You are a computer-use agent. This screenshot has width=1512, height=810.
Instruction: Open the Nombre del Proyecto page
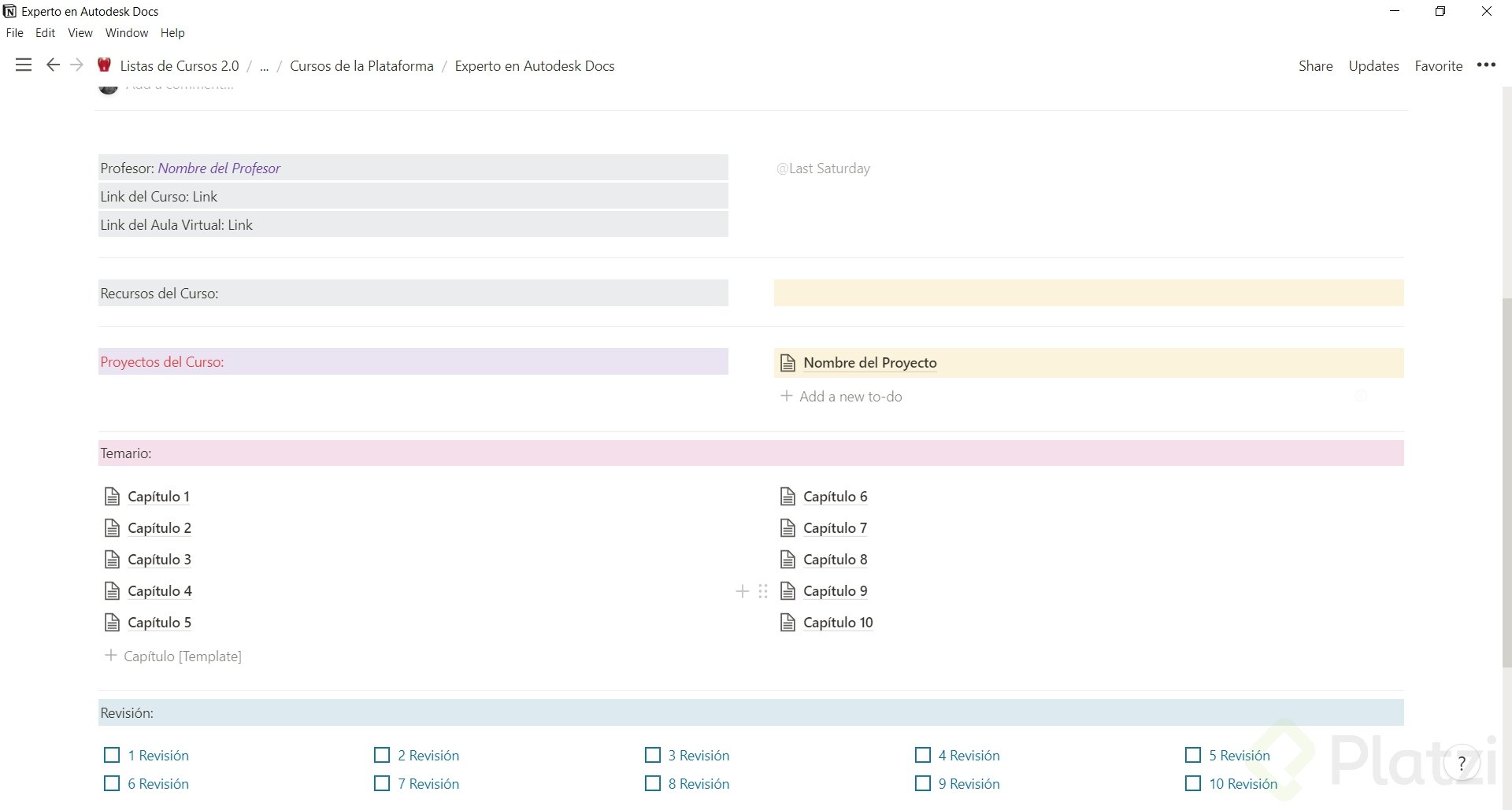[x=870, y=363]
